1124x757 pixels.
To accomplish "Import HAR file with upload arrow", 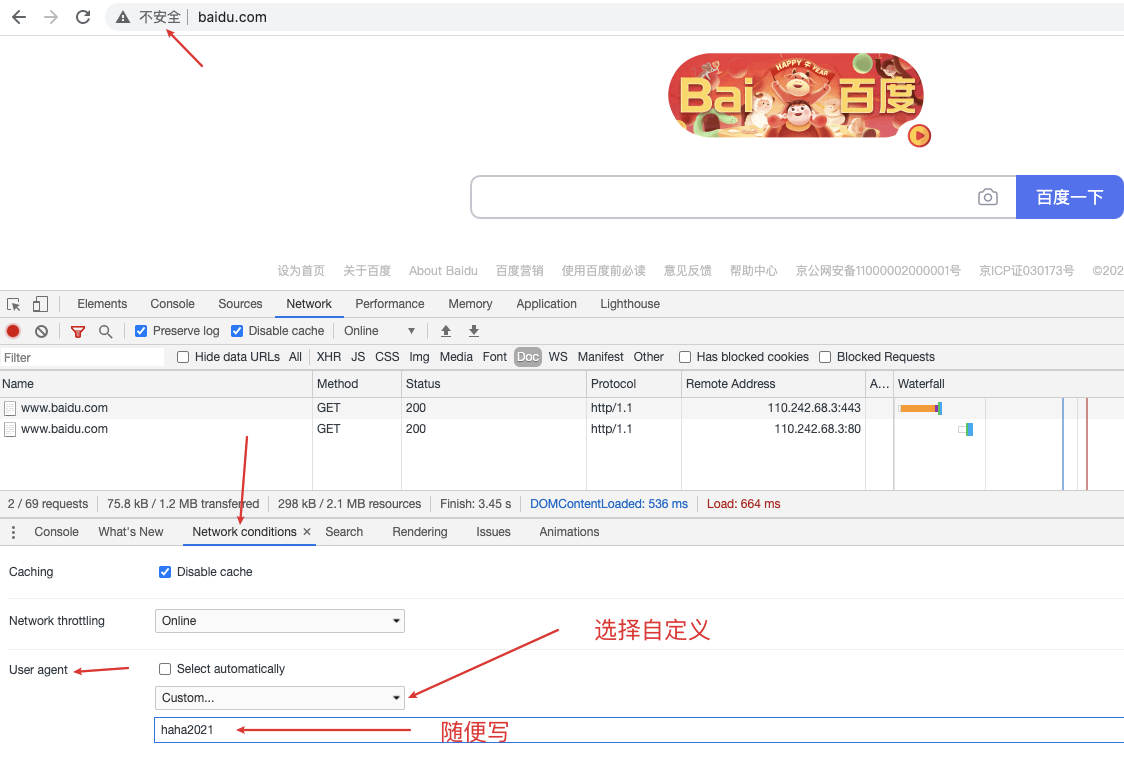I will point(446,331).
